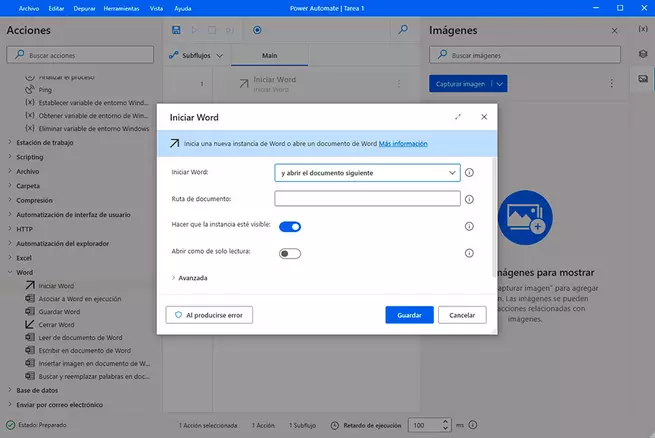Screen dimensions: 655x438
Task: Select the Asociar a Word en ejecución action
Action: [79, 299]
